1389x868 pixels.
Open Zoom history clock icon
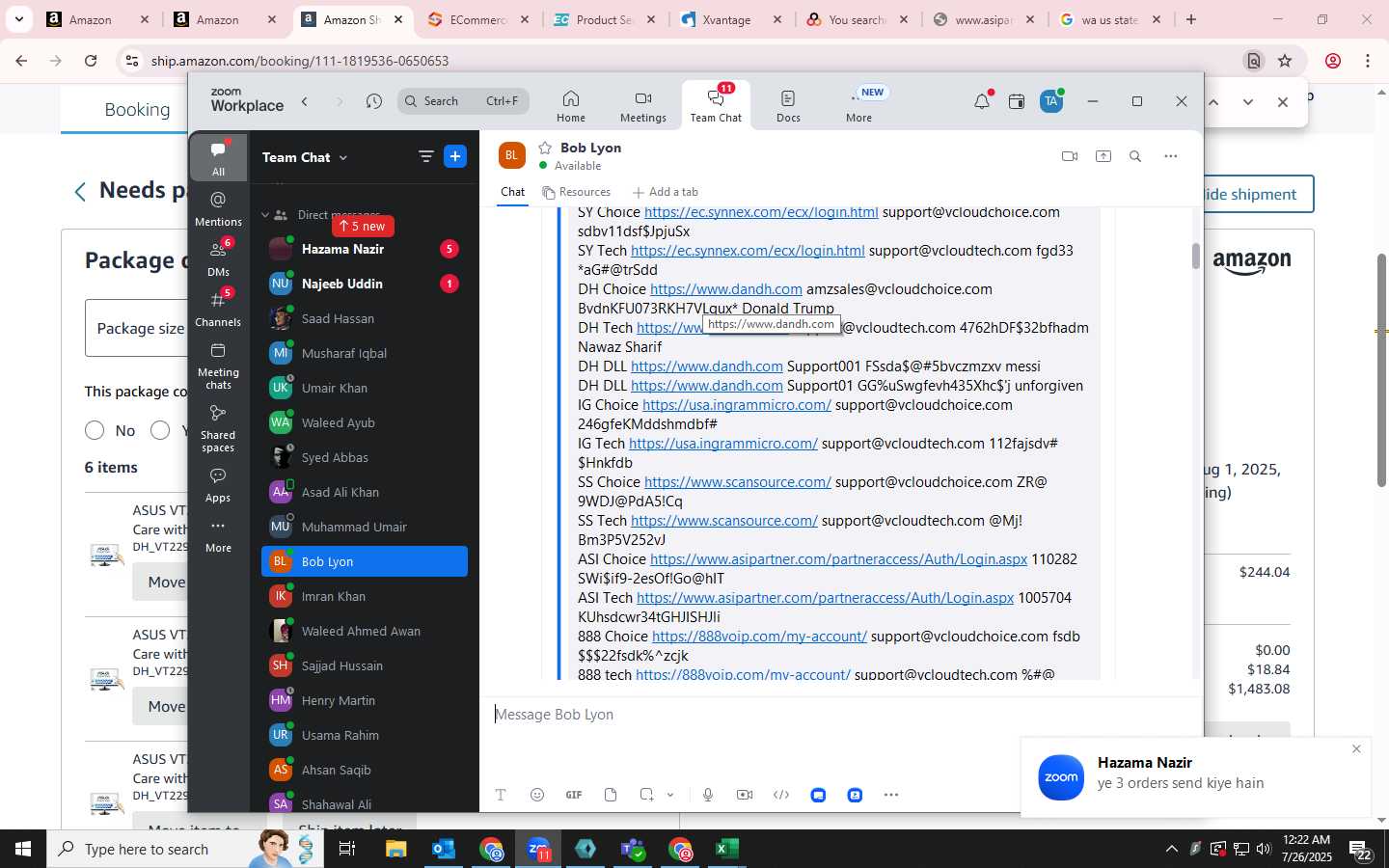coord(374,101)
